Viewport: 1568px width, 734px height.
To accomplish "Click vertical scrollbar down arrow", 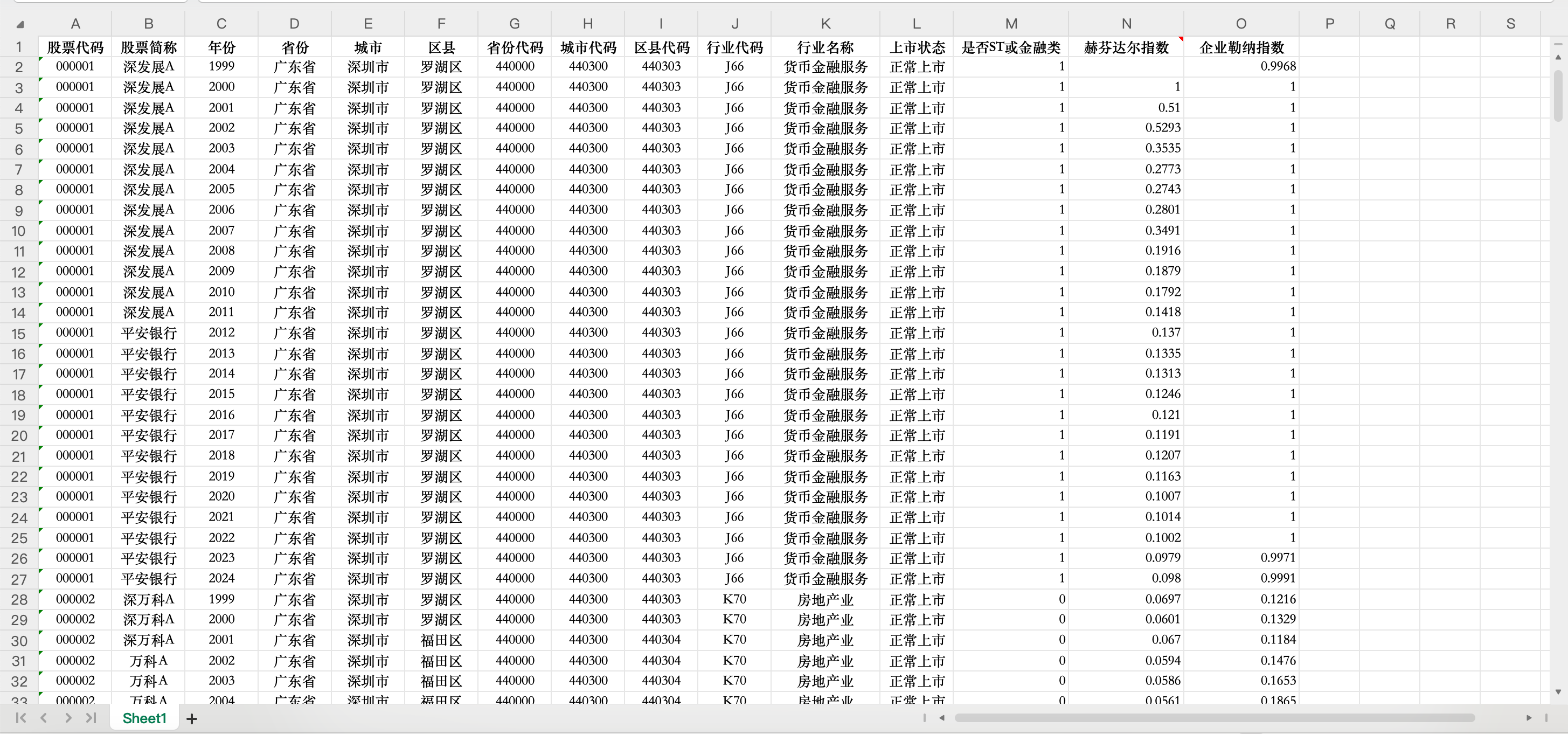I will click(1558, 692).
